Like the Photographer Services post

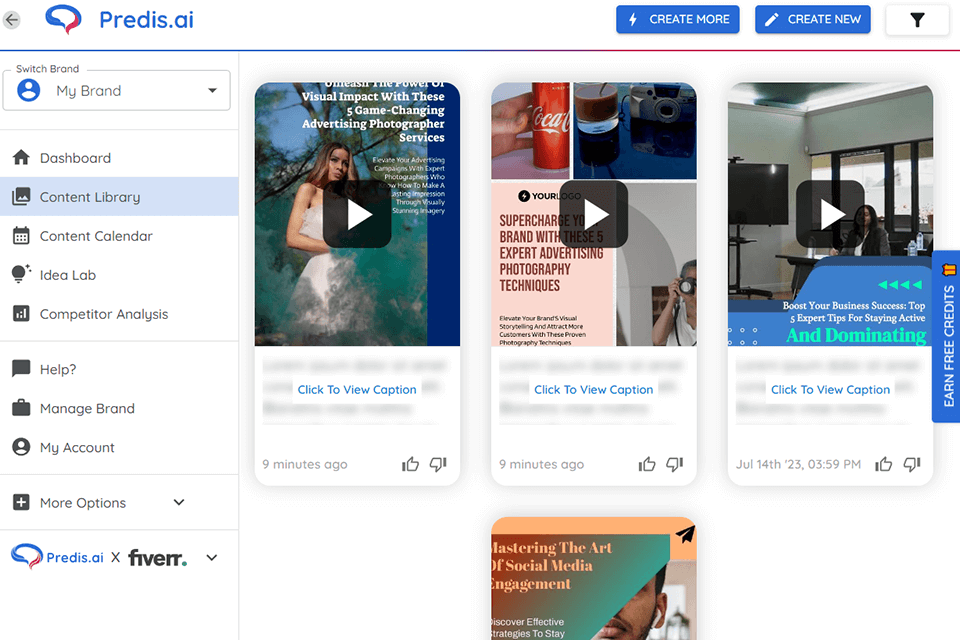click(x=410, y=464)
